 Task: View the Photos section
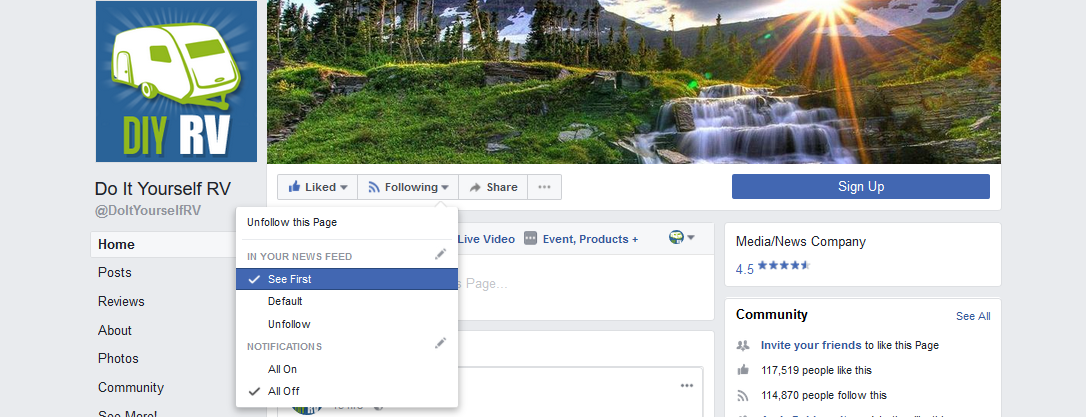pyautogui.click(x=118, y=358)
